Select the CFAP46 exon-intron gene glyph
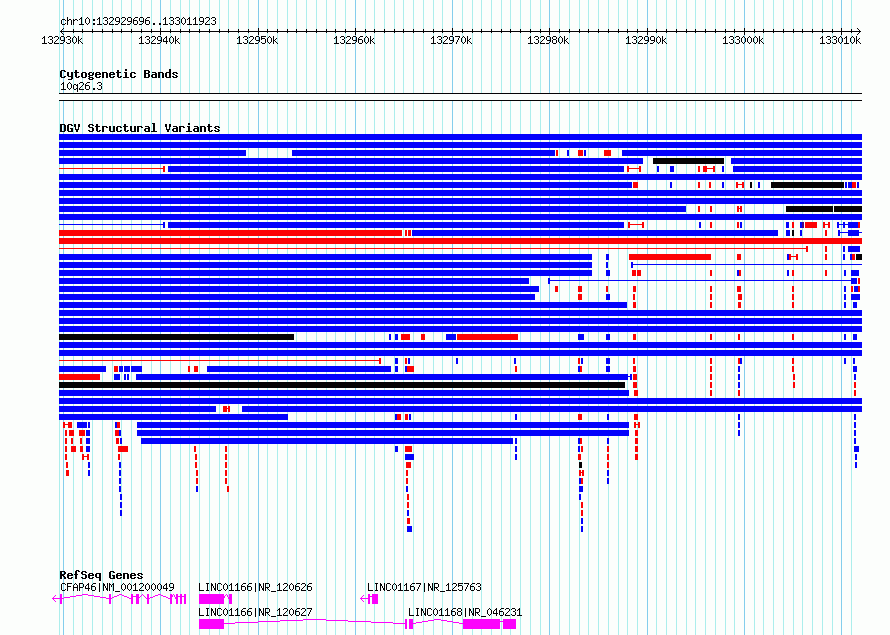 pos(119,599)
